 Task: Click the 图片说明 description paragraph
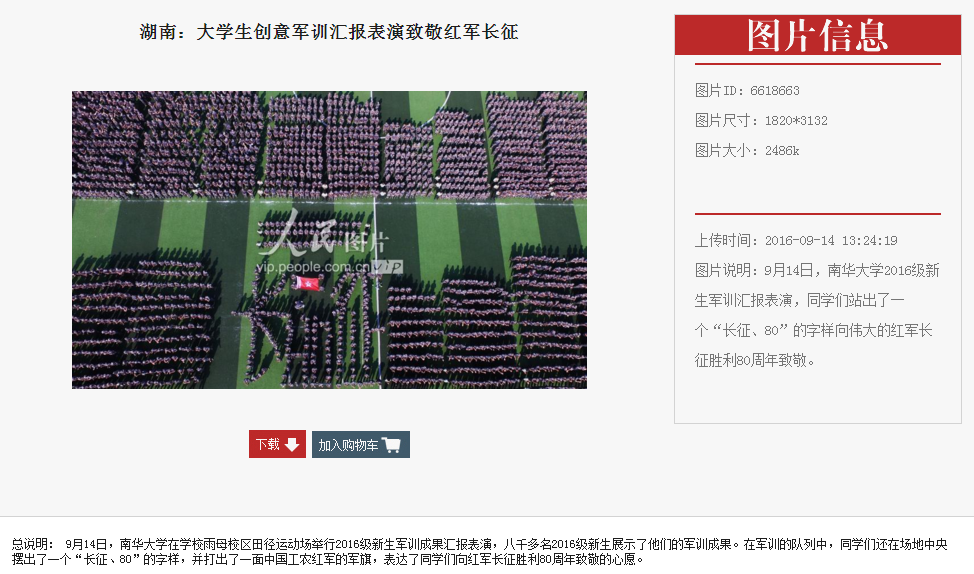click(817, 315)
